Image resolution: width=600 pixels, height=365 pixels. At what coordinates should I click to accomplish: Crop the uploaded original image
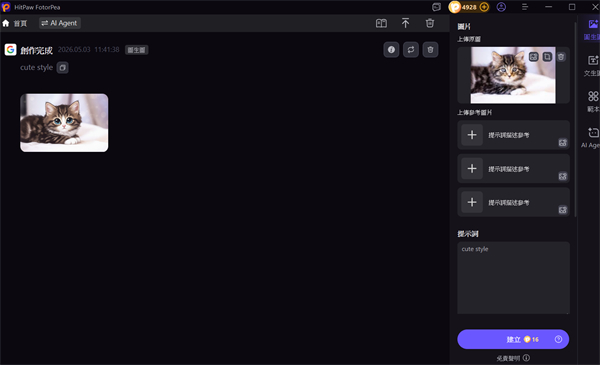pos(547,57)
